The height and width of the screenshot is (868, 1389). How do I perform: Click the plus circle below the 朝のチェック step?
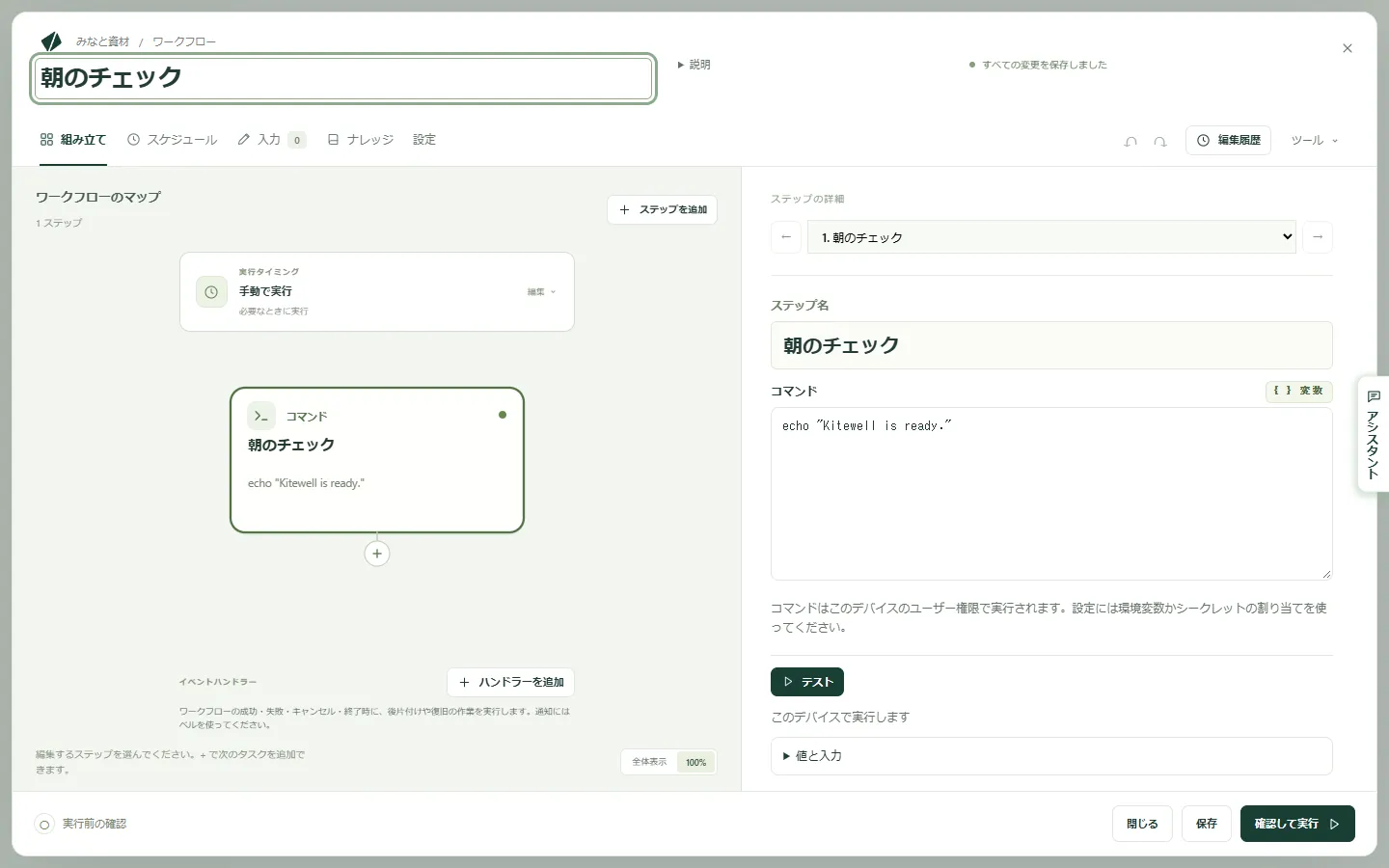(377, 554)
